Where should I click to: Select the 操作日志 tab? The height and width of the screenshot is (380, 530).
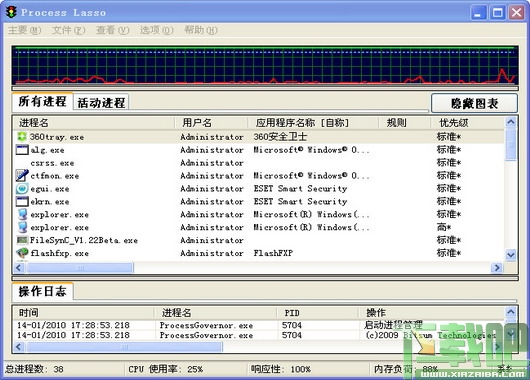pyautogui.click(x=42, y=291)
